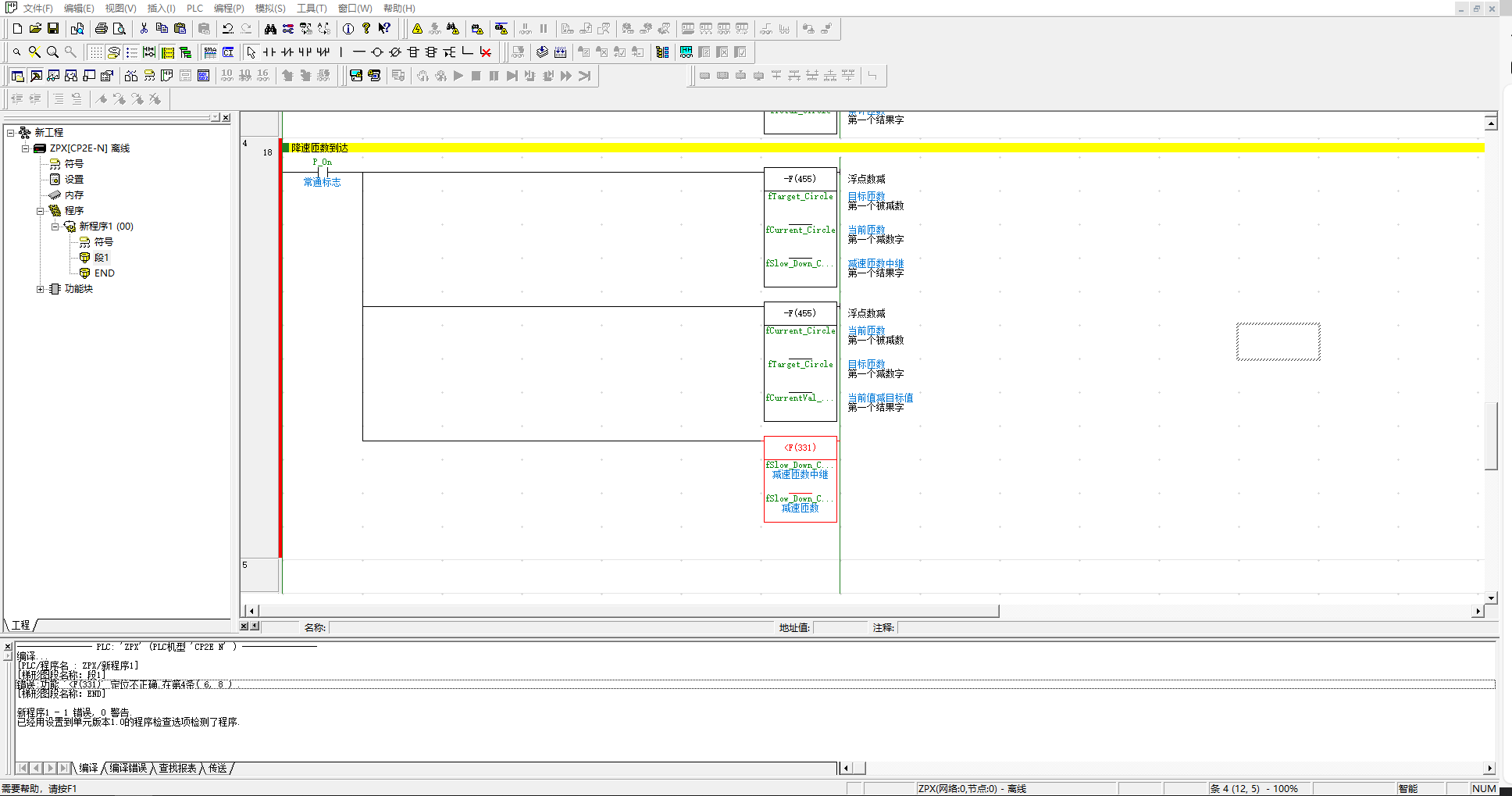Insert a new normally open contact
Screen dimensions: 1512x796
click(x=269, y=52)
